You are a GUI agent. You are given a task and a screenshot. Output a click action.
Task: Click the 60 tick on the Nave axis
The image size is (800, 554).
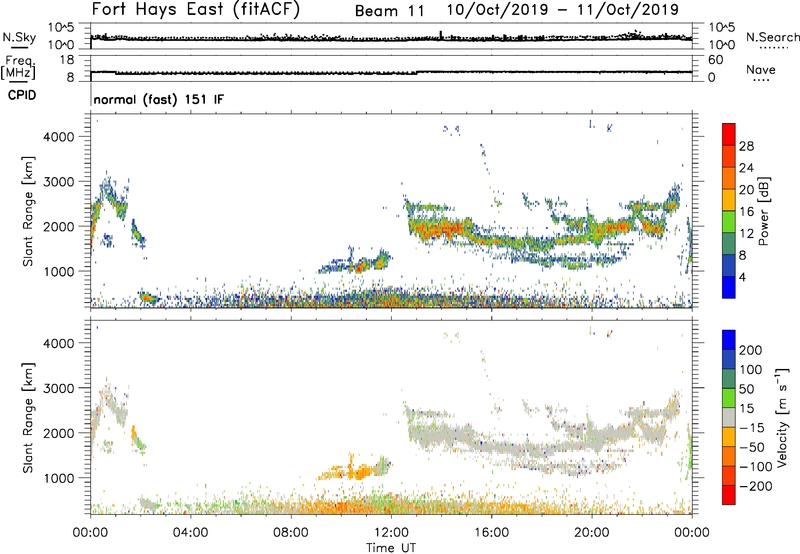715,60
